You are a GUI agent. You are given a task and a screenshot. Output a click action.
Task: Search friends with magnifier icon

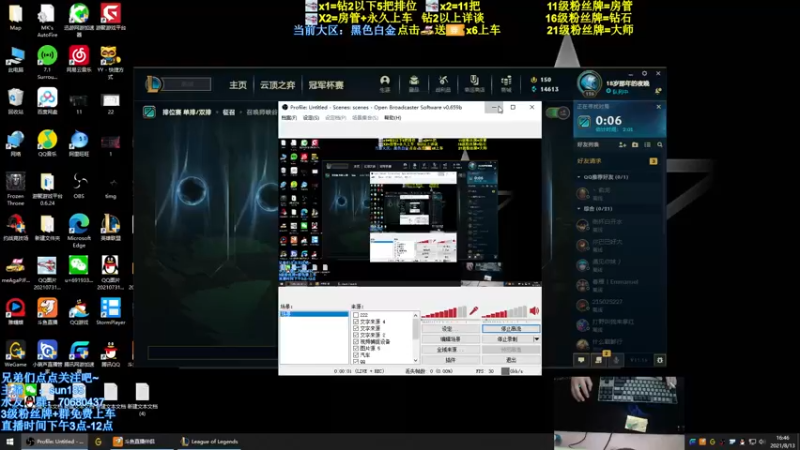(x=660, y=145)
